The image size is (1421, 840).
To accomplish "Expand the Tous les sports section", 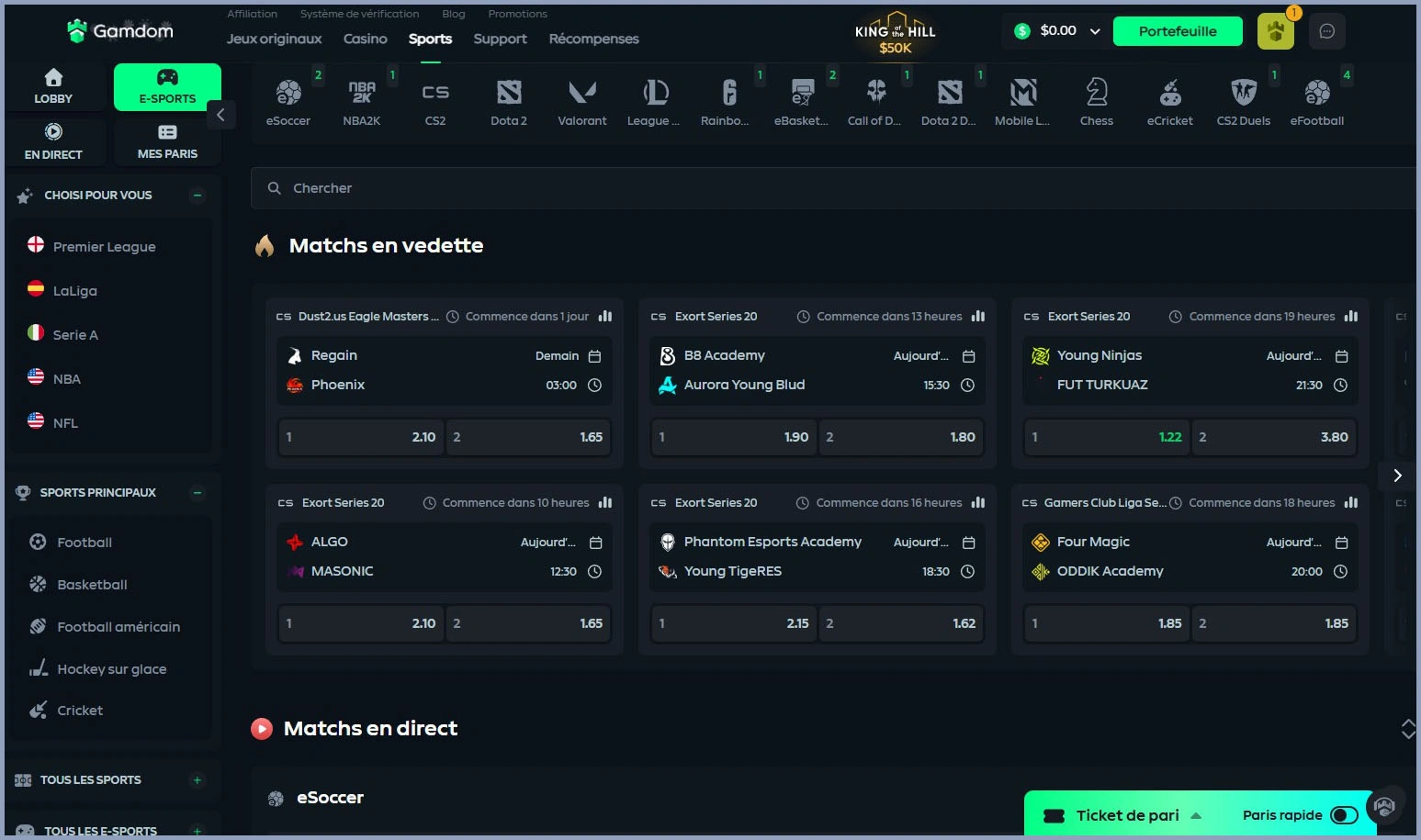I will (x=197, y=779).
